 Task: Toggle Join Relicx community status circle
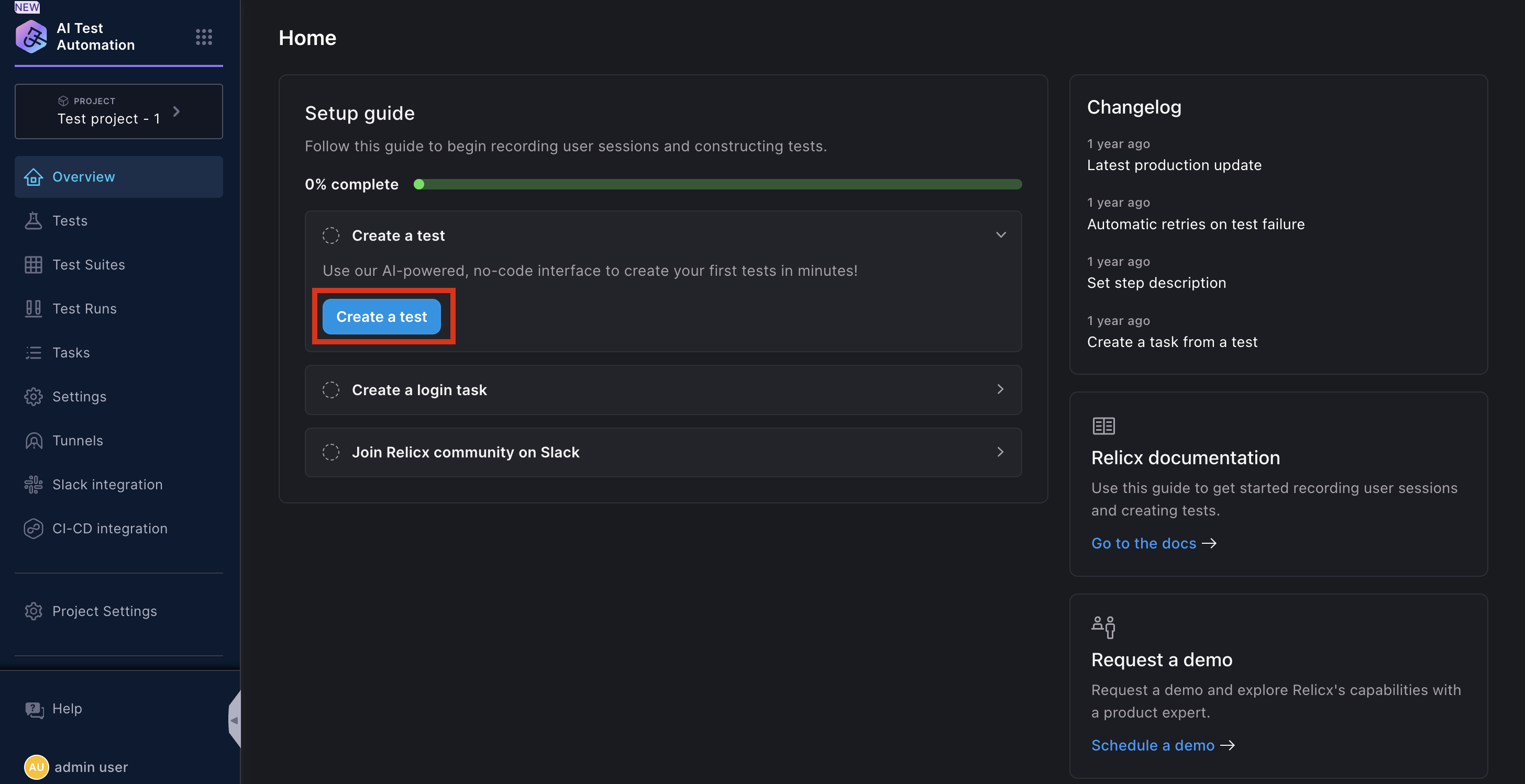click(331, 452)
